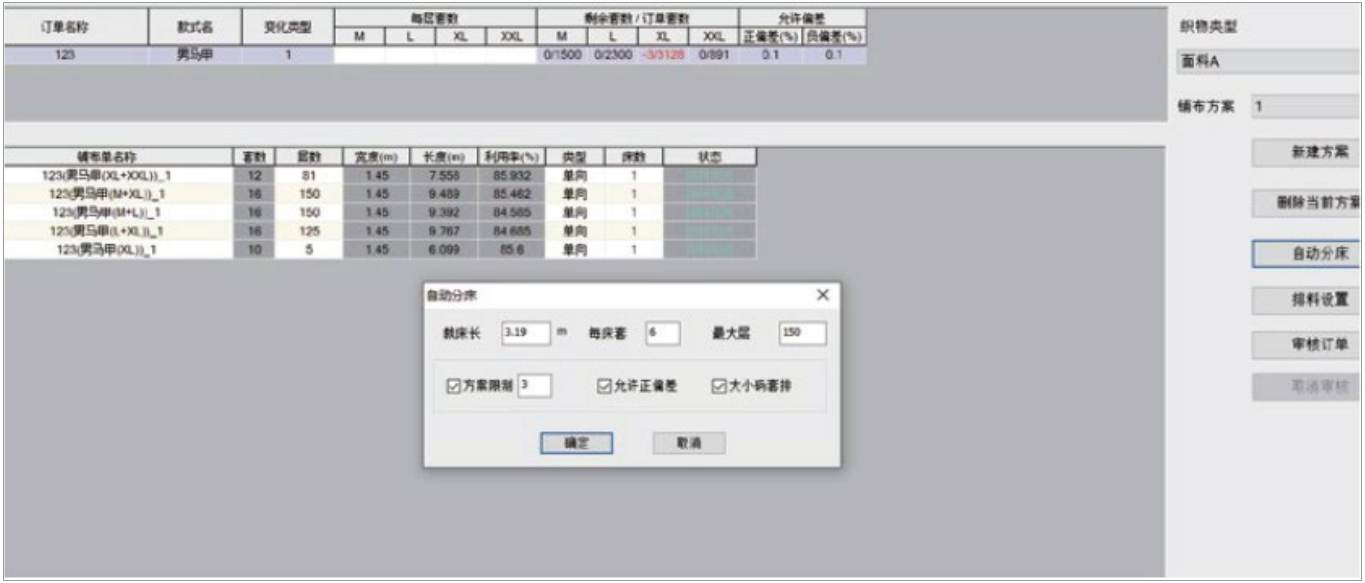Click the red -3/3128 XL cell
The image size is (1365, 583).
[663, 56]
